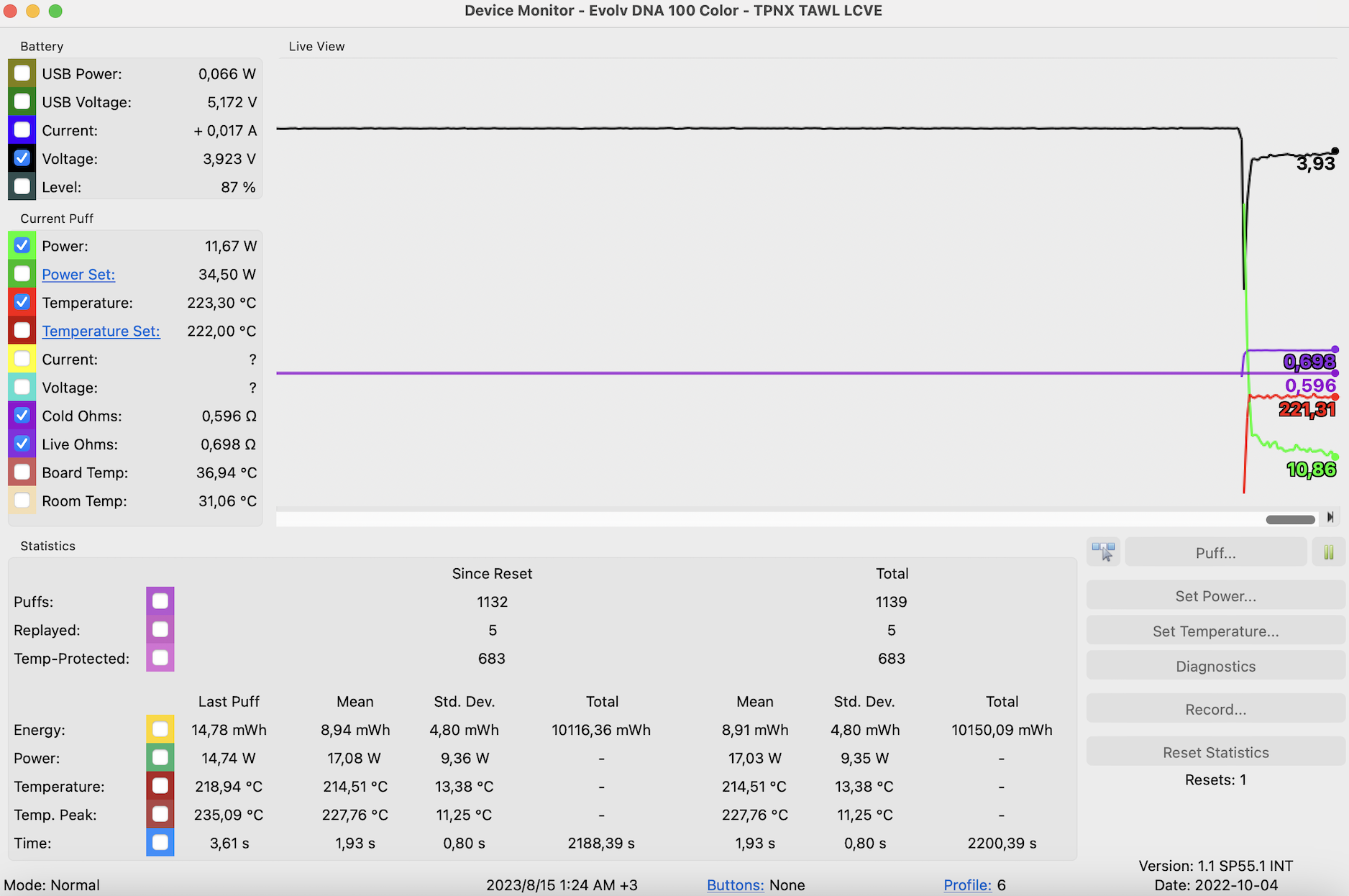Uncheck the Battery Voltage checkbox
The image size is (1349, 896).
click(22, 158)
